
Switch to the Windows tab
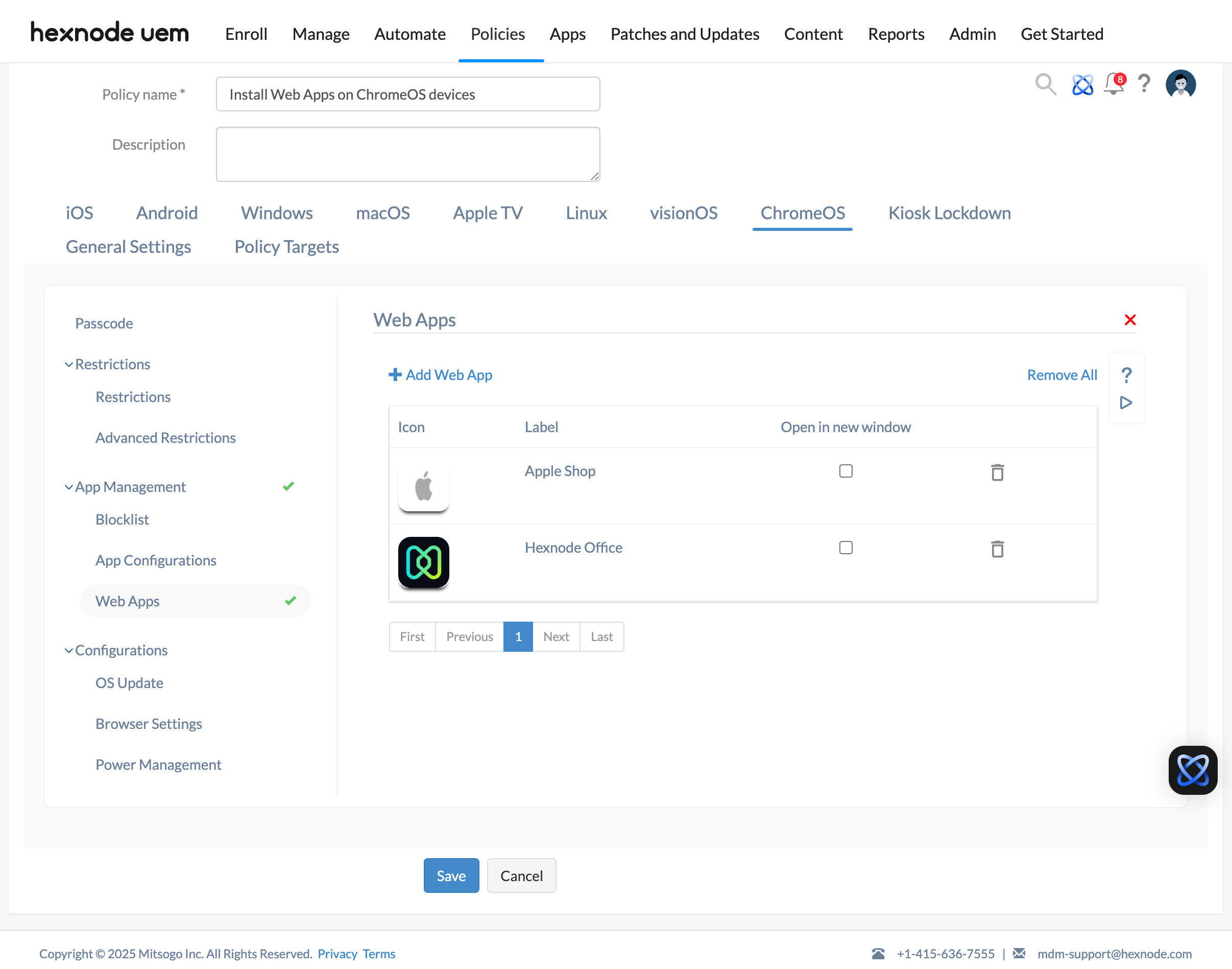[x=277, y=212]
